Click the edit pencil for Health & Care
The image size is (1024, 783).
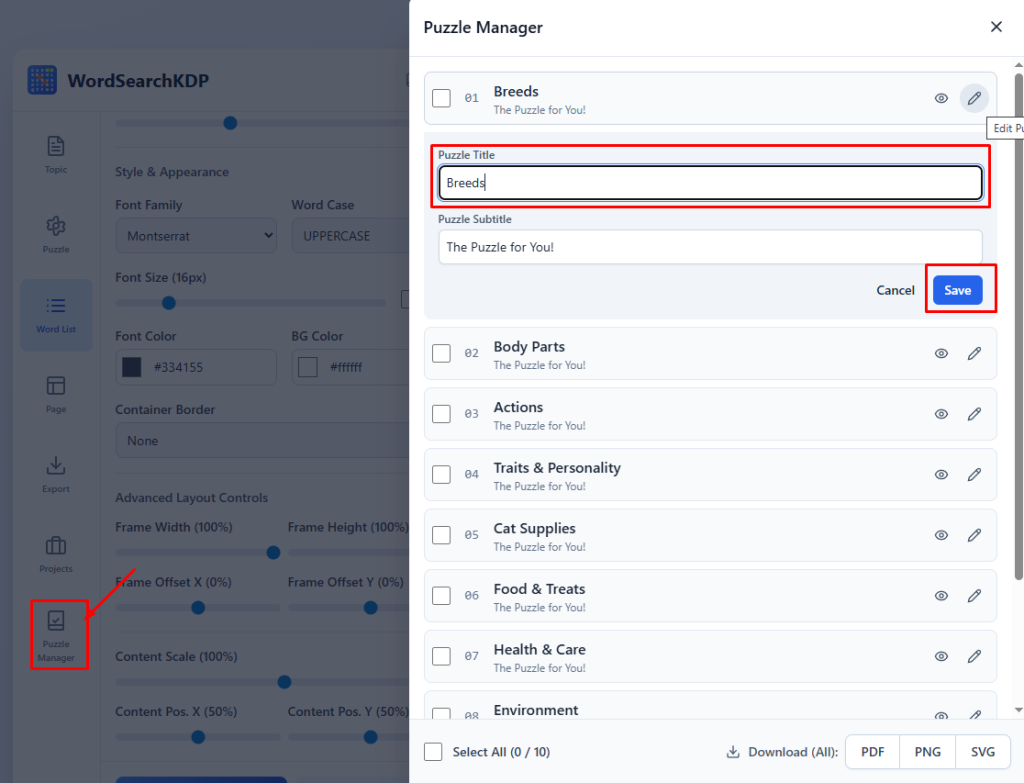[x=973, y=656]
